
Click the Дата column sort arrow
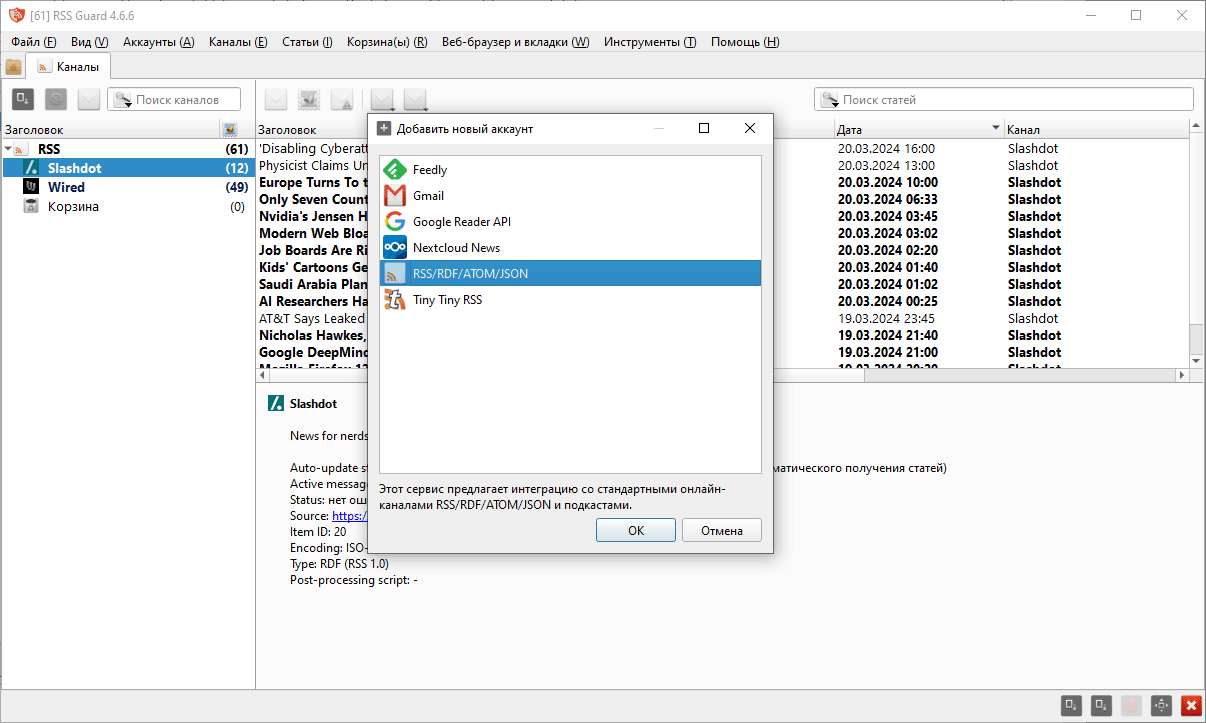click(x=996, y=129)
